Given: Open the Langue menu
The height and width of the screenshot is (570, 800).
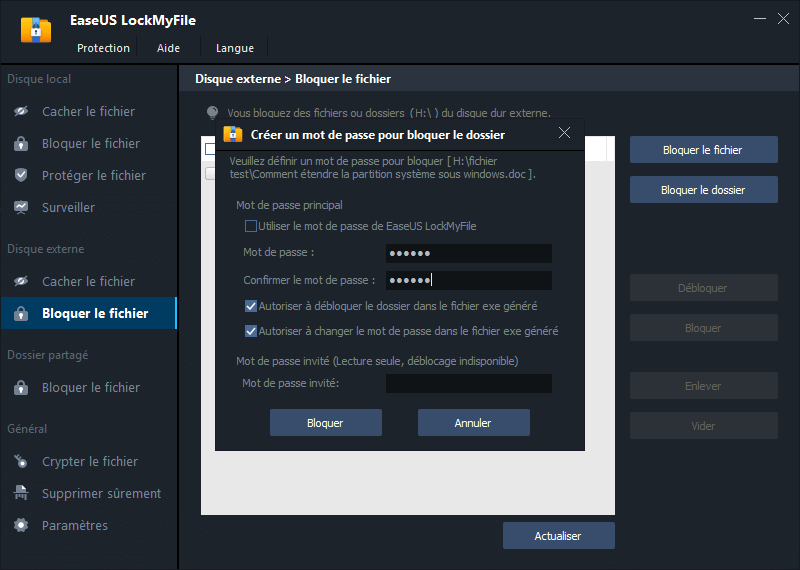Looking at the screenshot, I should tap(235, 48).
